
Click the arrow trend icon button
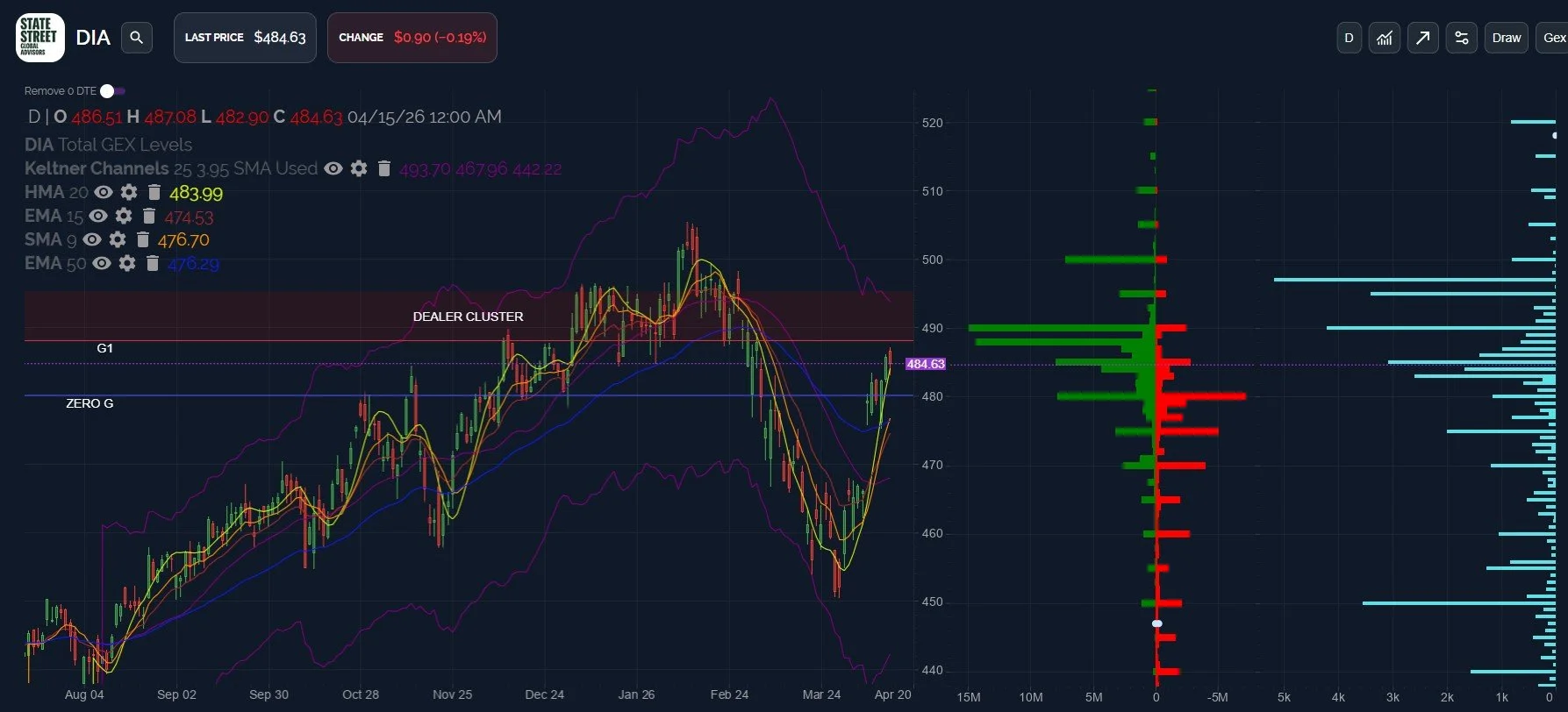[x=1423, y=38]
